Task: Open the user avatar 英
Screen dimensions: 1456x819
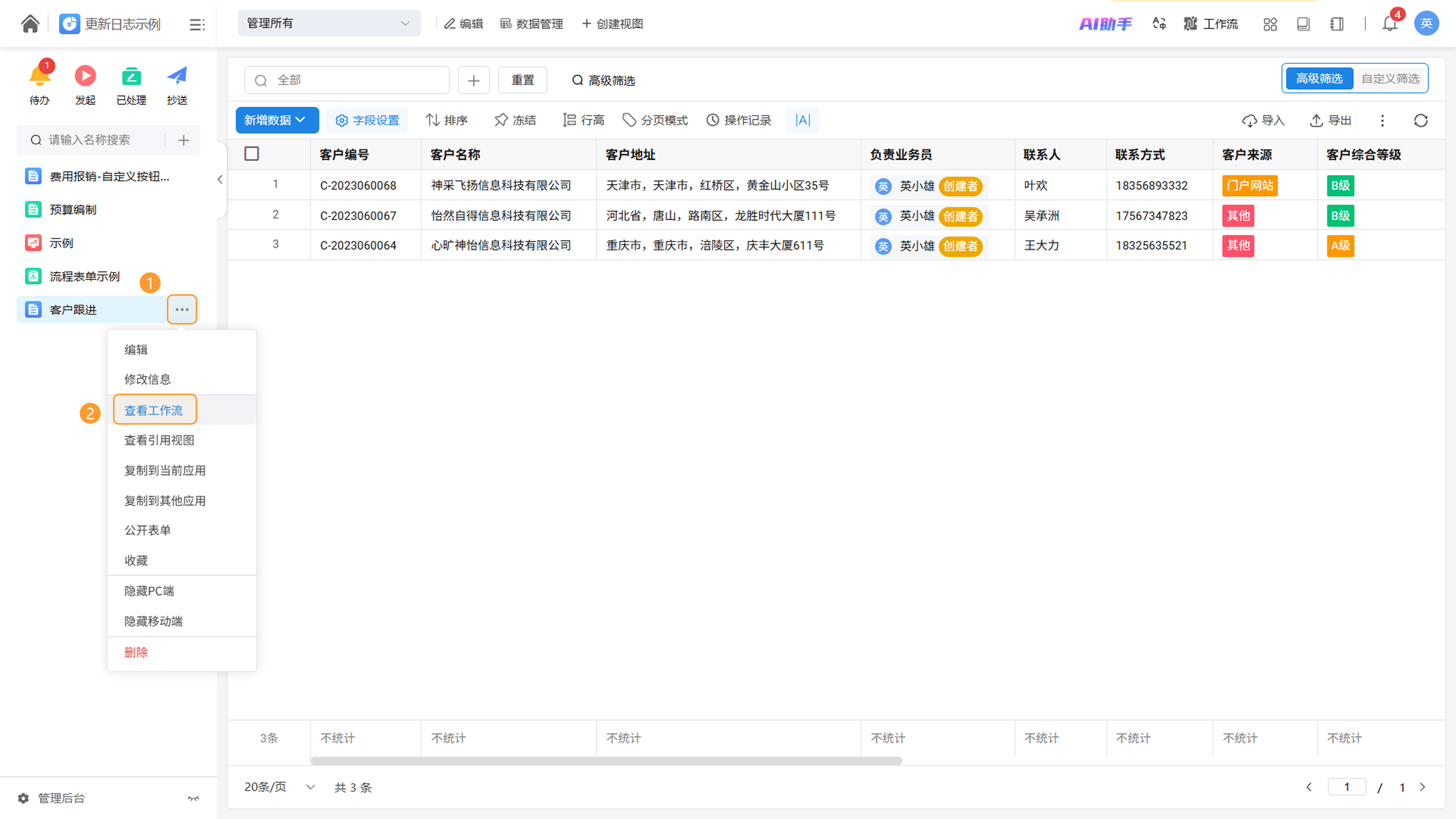Action: [x=1426, y=24]
